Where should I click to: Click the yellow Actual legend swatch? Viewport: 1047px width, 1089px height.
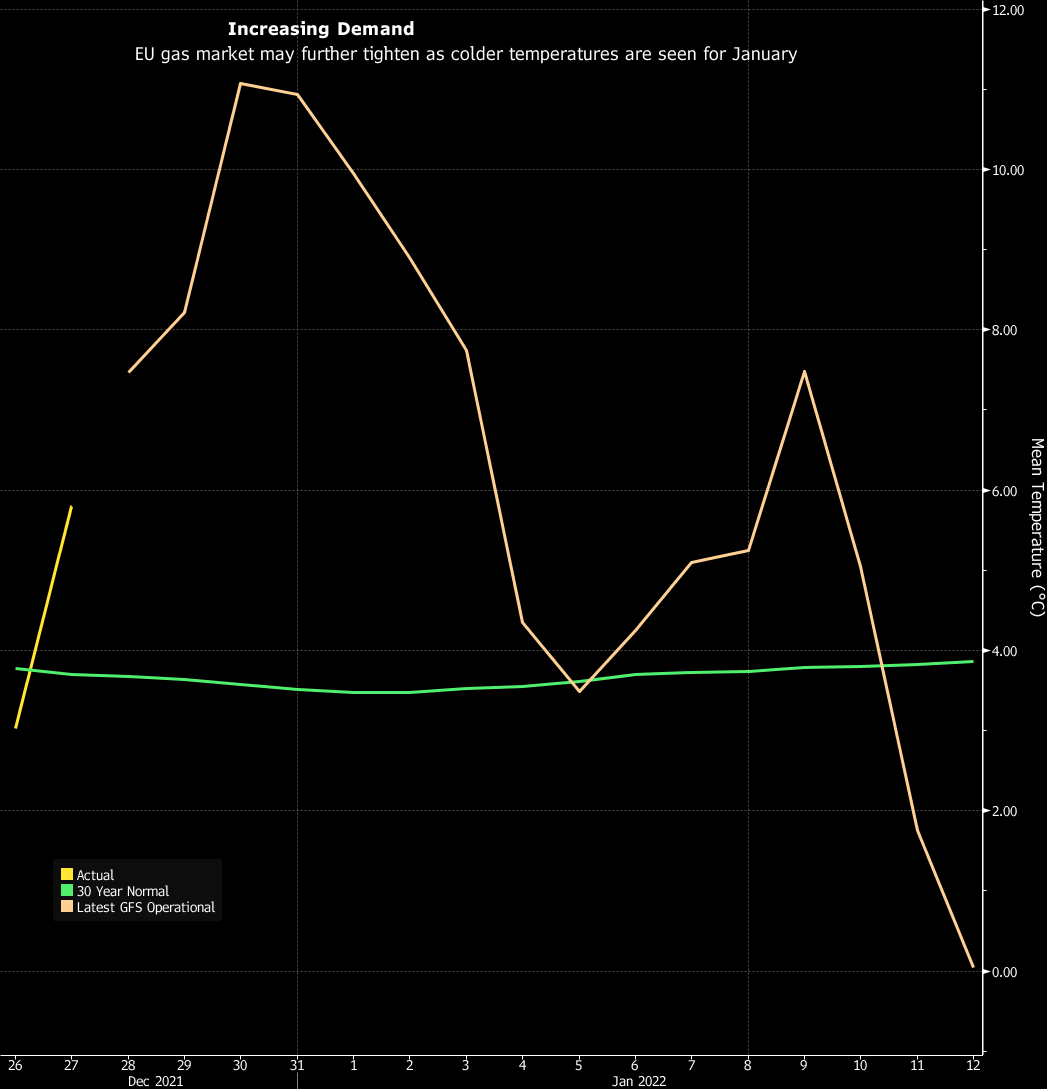click(x=67, y=875)
